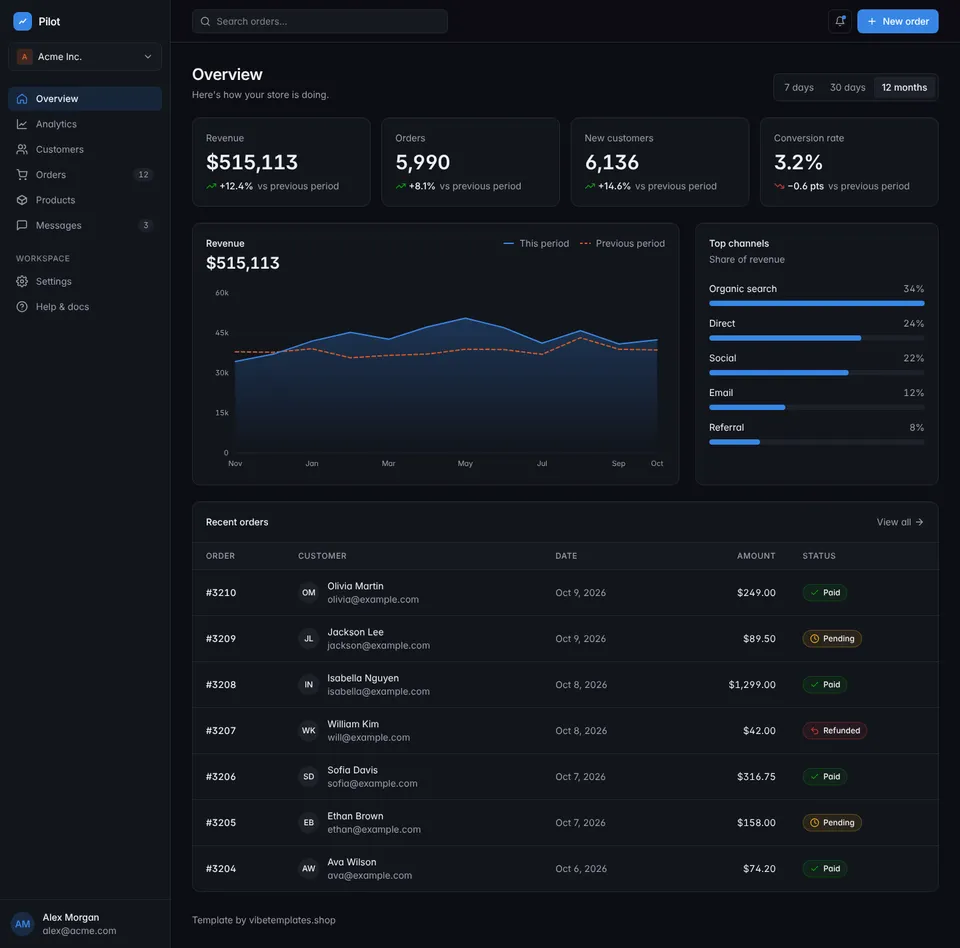
Task: Click the vibetemplates.shop template link
Action: pos(292,920)
